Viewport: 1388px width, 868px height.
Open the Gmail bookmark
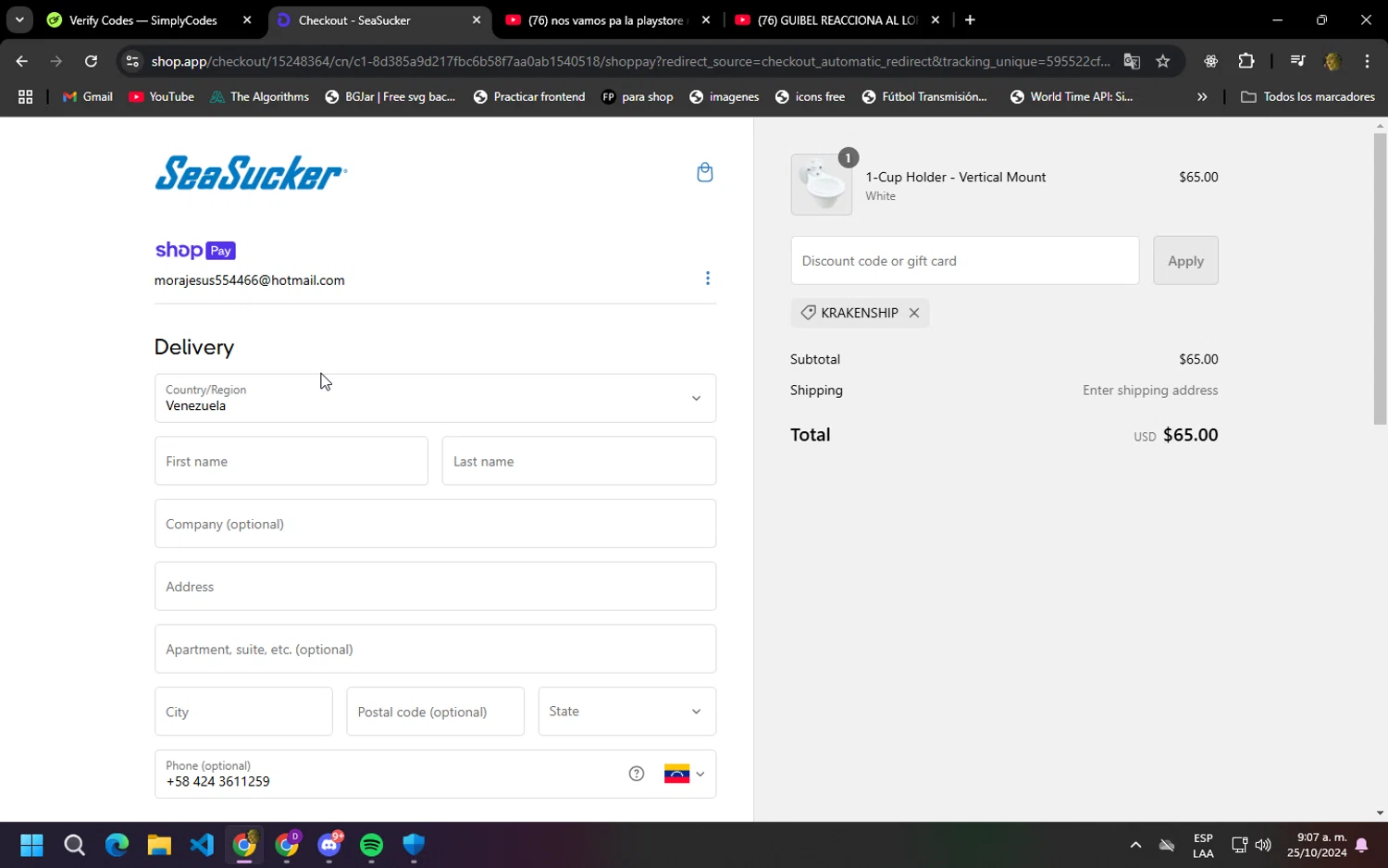[x=88, y=96]
